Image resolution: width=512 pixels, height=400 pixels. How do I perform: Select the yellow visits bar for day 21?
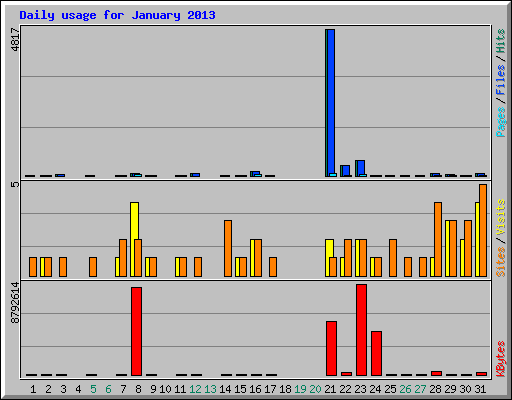(329, 248)
